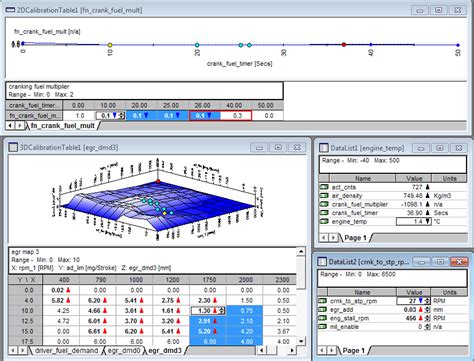Click tab scroll right arrow in 2D table
474x361 pixels.
pos(19,125)
